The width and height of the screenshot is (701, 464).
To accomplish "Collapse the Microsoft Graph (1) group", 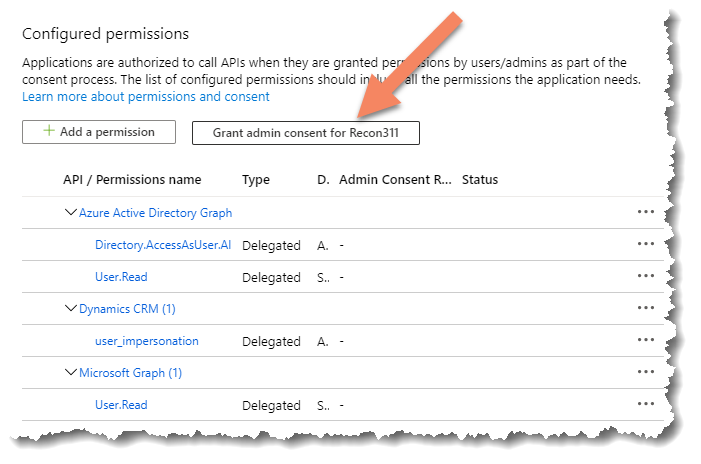I will pos(70,372).
